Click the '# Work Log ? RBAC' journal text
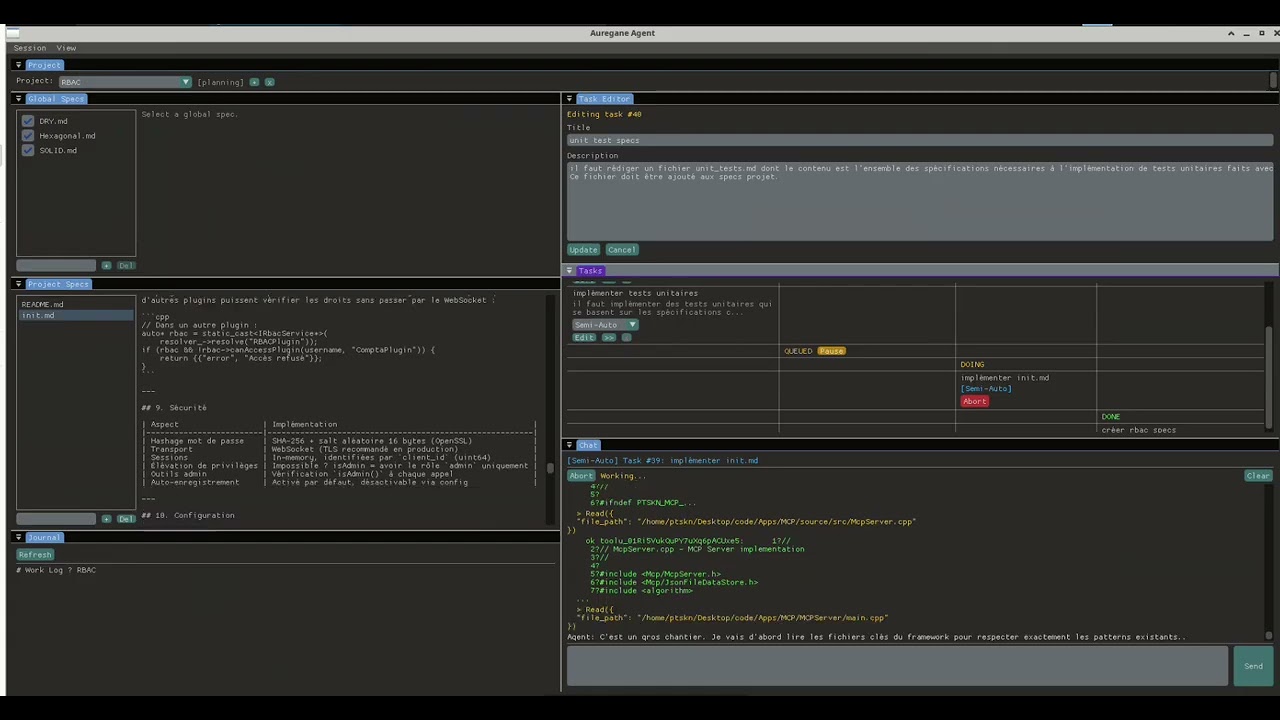This screenshot has width=1280, height=720. [56, 570]
